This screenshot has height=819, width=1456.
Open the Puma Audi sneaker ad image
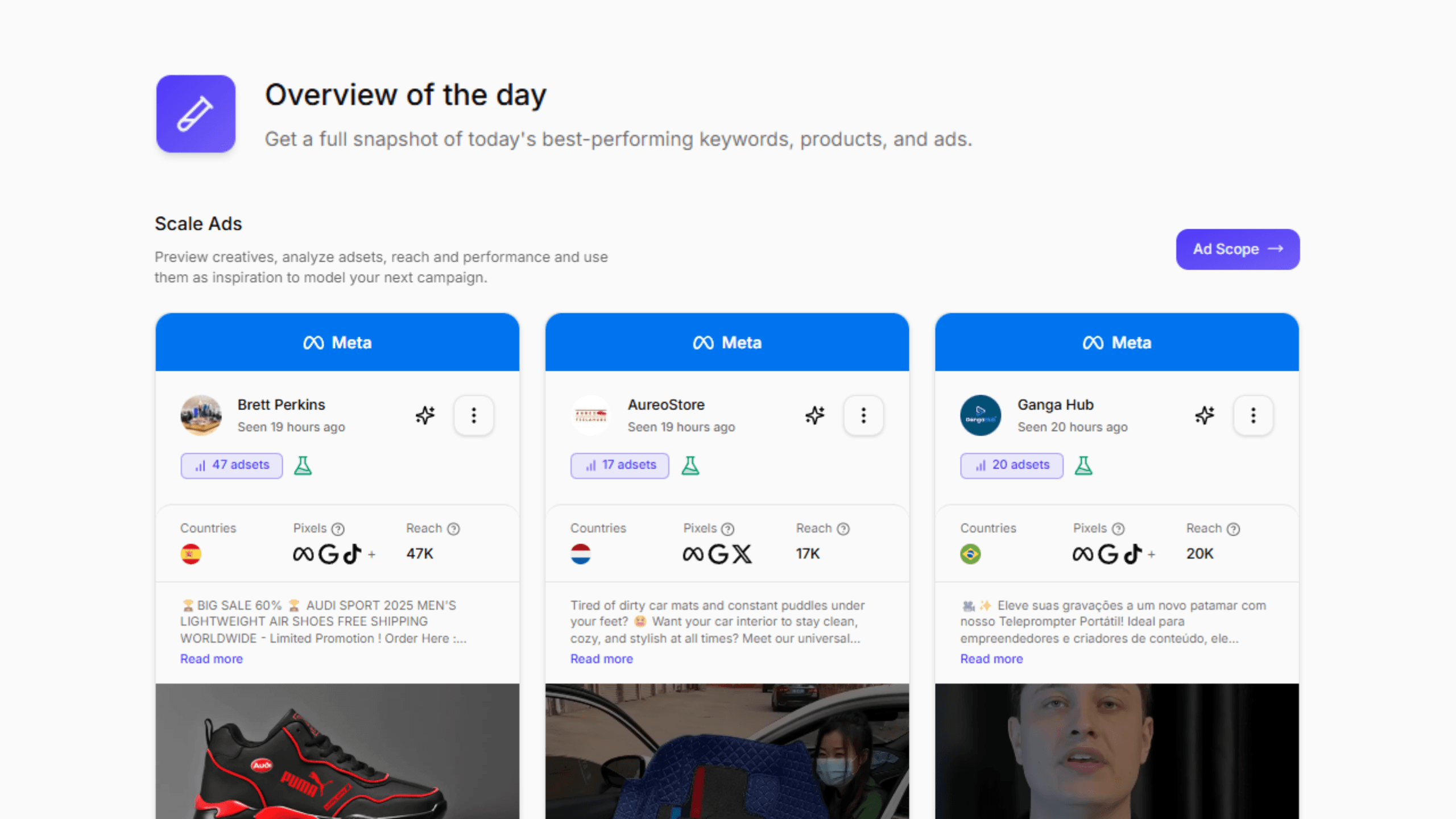point(337,751)
